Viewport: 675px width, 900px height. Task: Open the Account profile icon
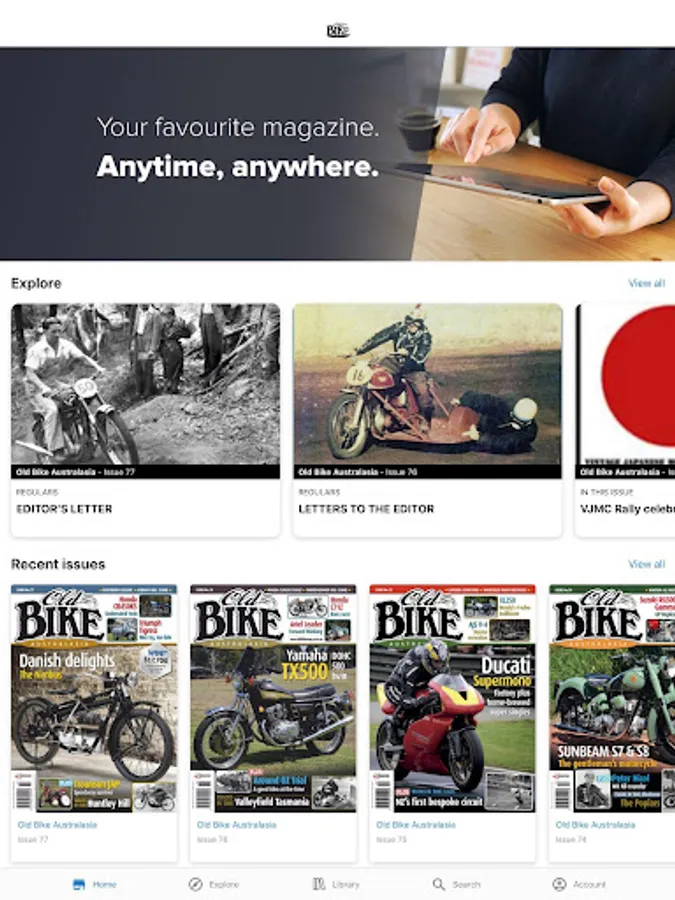click(x=559, y=884)
